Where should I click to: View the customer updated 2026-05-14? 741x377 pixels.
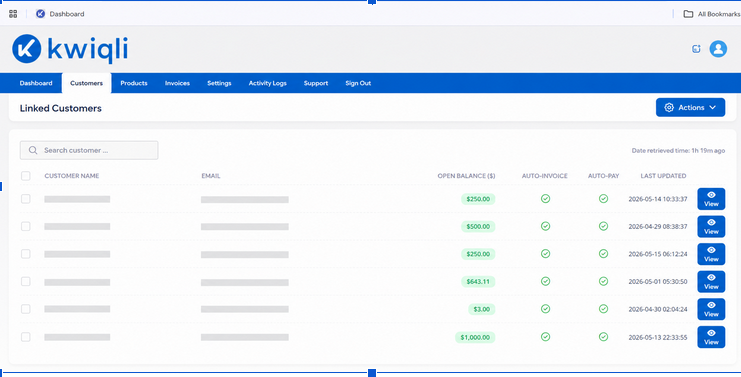711,199
